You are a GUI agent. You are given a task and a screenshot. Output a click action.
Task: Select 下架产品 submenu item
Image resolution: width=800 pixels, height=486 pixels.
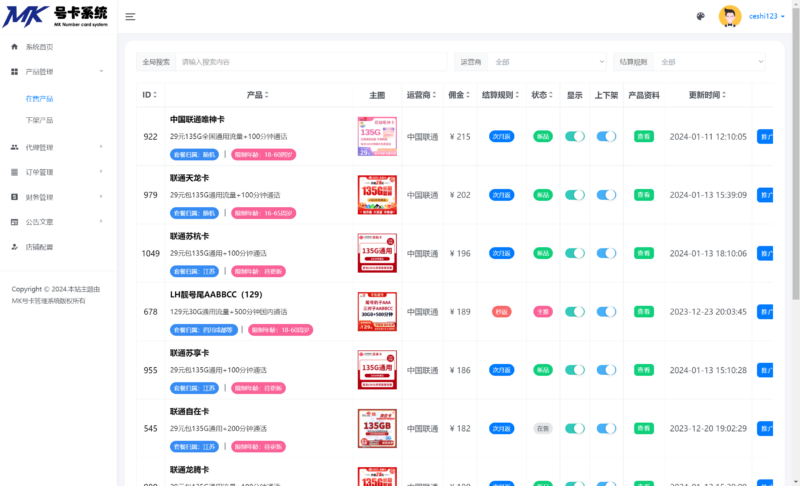(39, 120)
